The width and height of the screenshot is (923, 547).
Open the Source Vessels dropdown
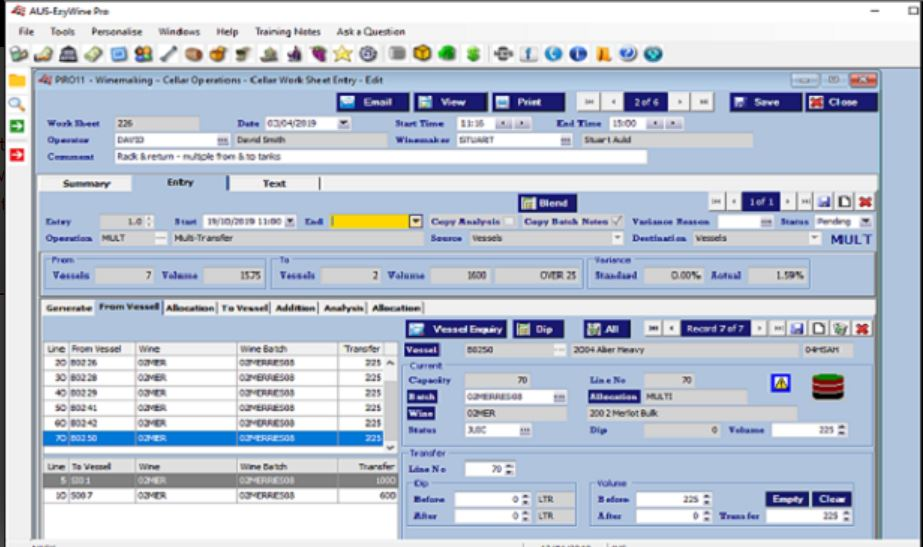click(x=617, y=238)
